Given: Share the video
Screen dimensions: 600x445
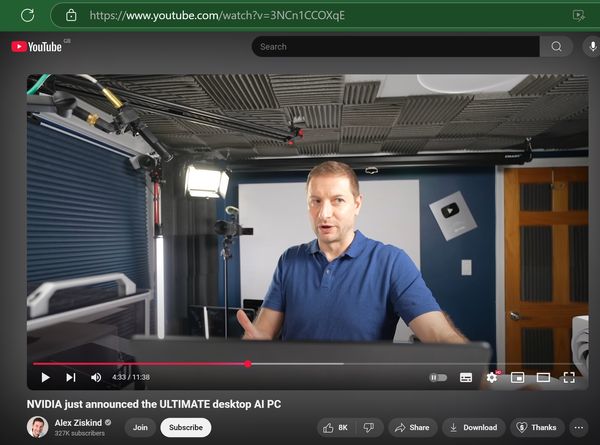Looking at the screenshot, I should coord(412,428).
